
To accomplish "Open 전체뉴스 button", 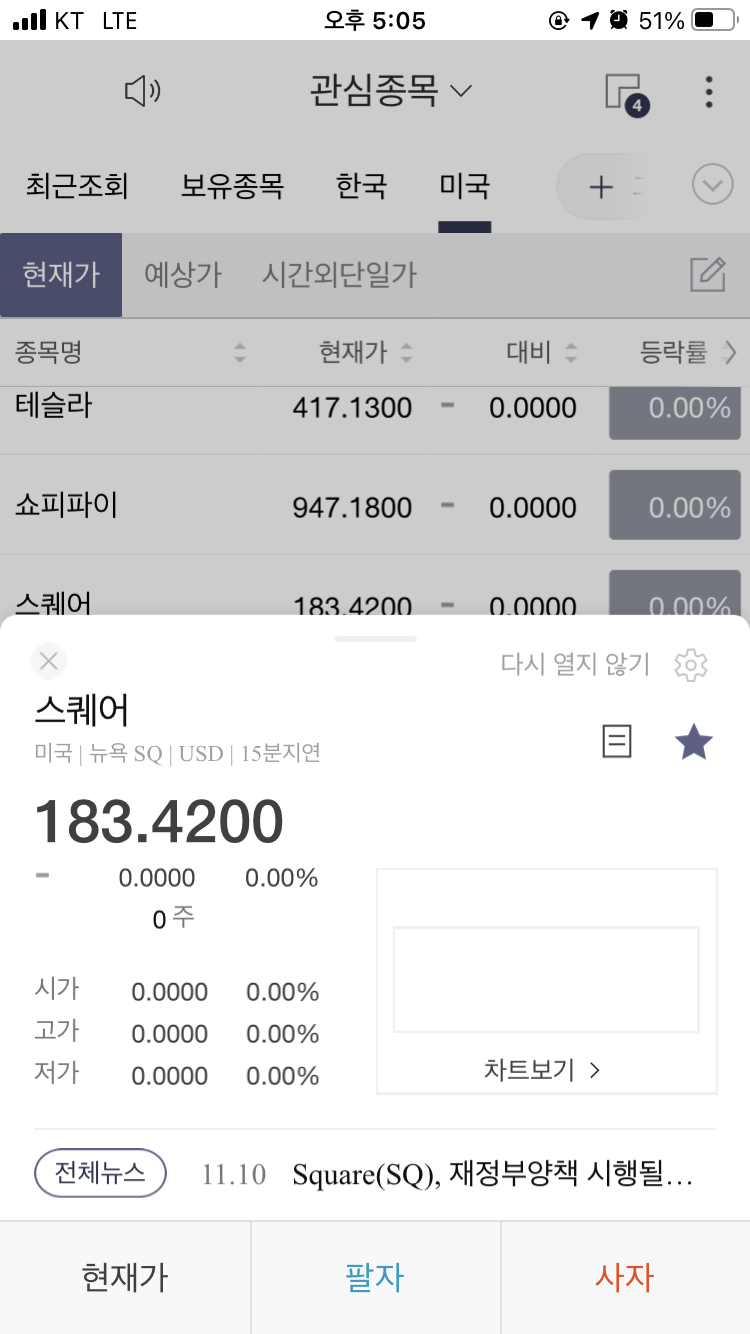I will click(x=100, y=1173).
